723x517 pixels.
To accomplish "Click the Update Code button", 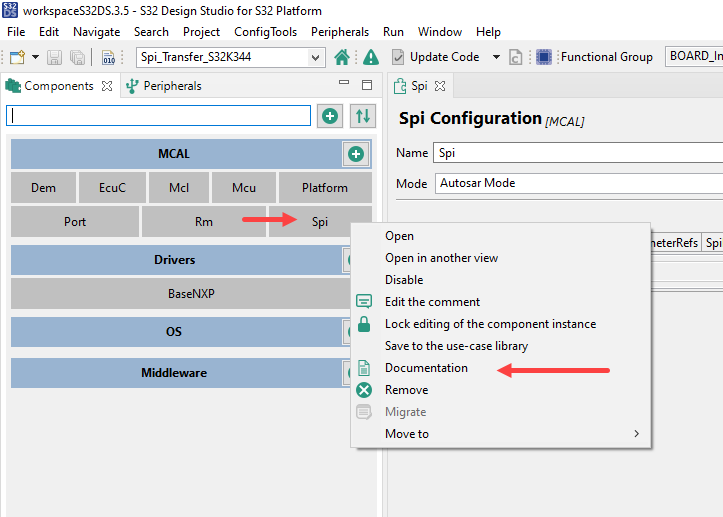I will (435, 57).
